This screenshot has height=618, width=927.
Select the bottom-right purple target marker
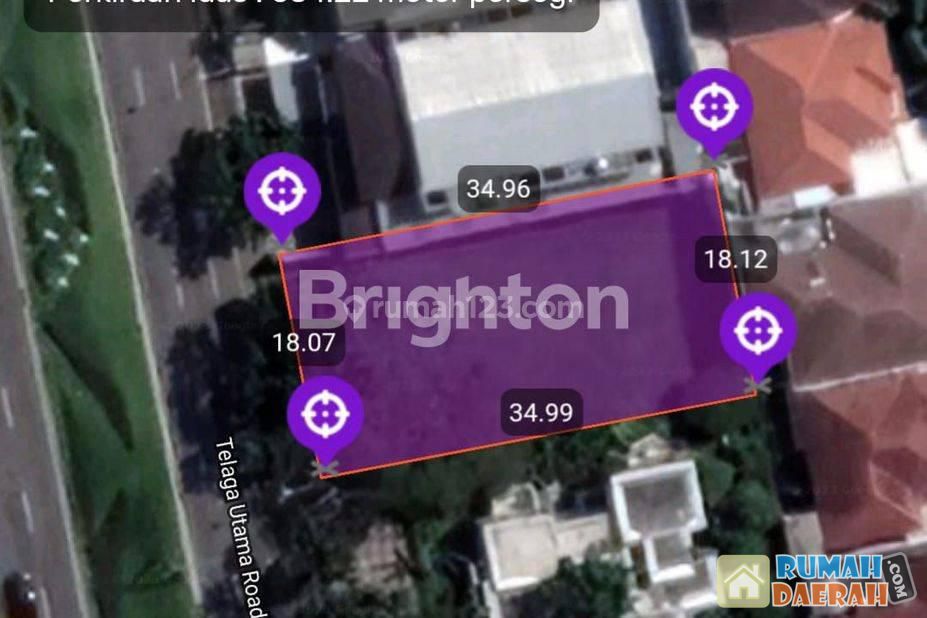tap(758, 332)
